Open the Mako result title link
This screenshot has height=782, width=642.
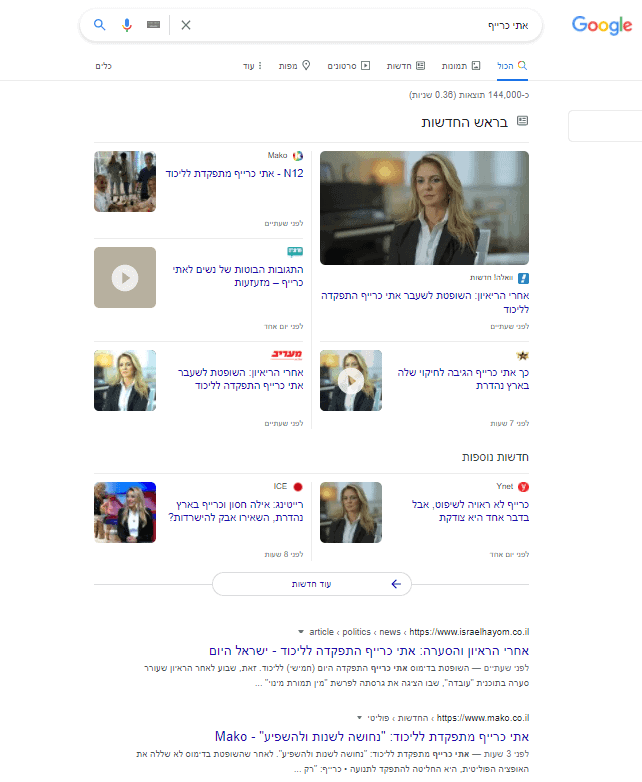(372, 737)
